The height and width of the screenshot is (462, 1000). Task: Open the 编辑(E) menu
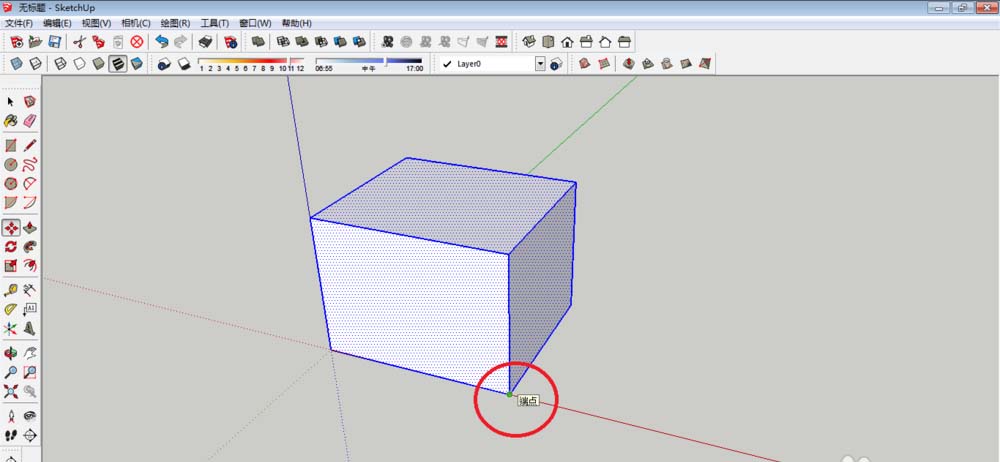click(x=57, y=23)
